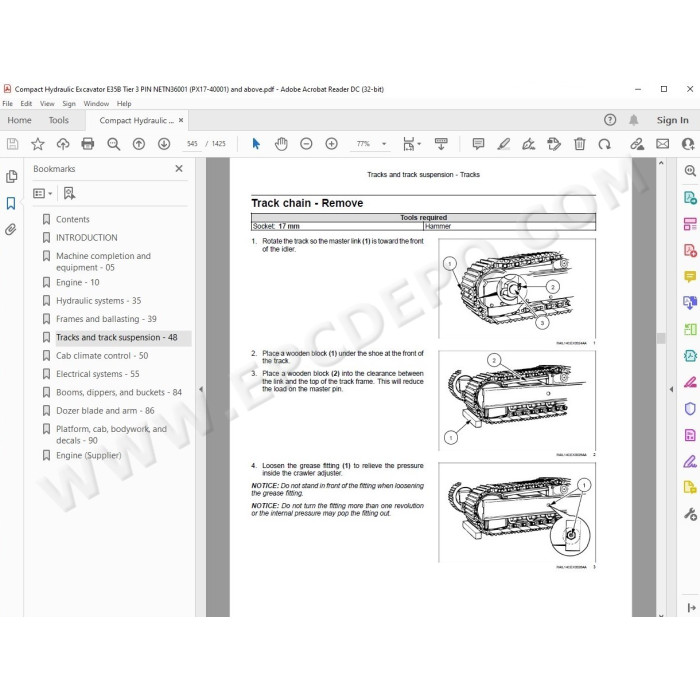Activate the hand pan tool
The height and width of the screenshot is (700, 700).
click(x=281, y=144)
